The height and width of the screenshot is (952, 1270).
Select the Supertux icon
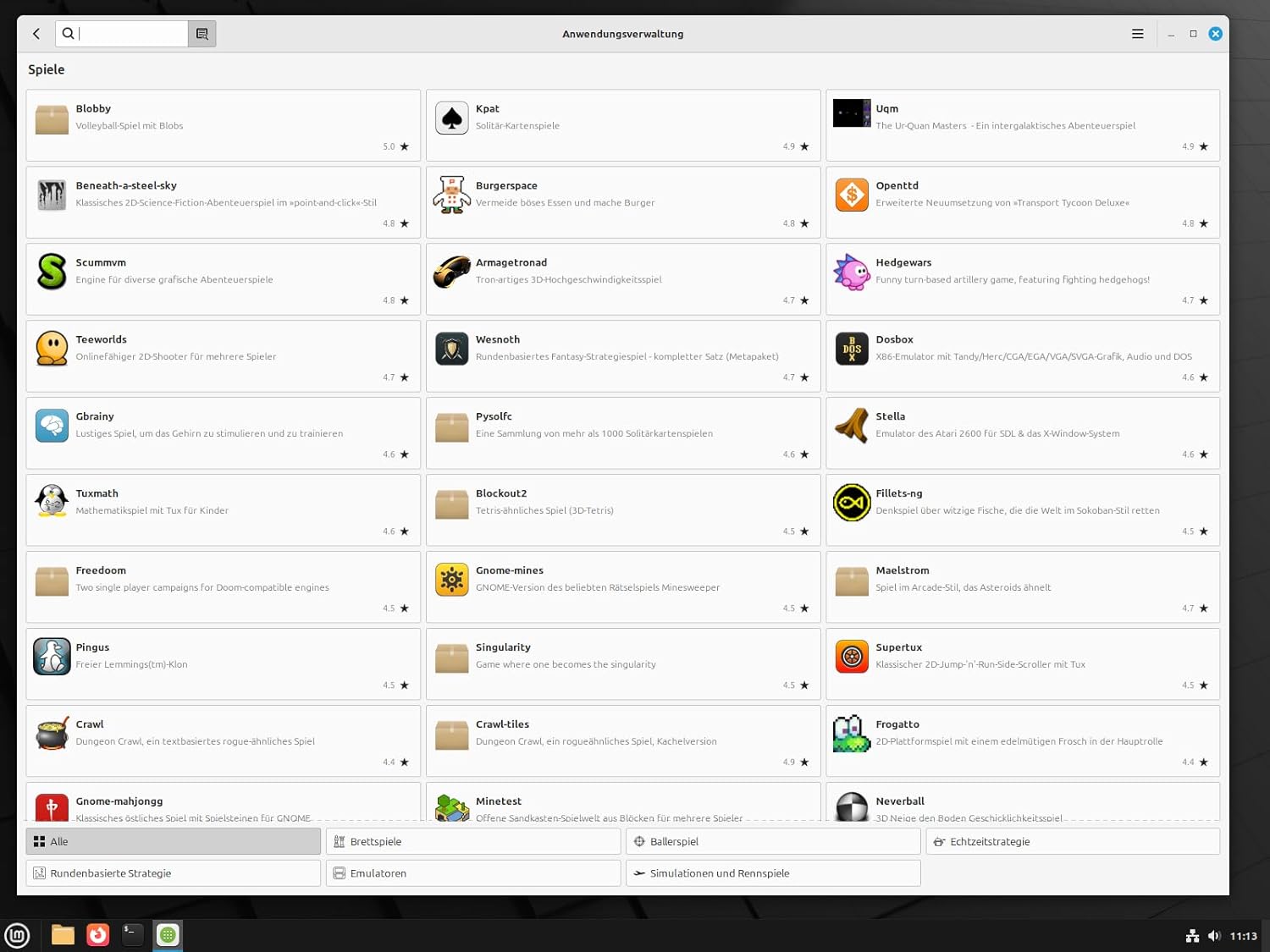tap(852, 657)
